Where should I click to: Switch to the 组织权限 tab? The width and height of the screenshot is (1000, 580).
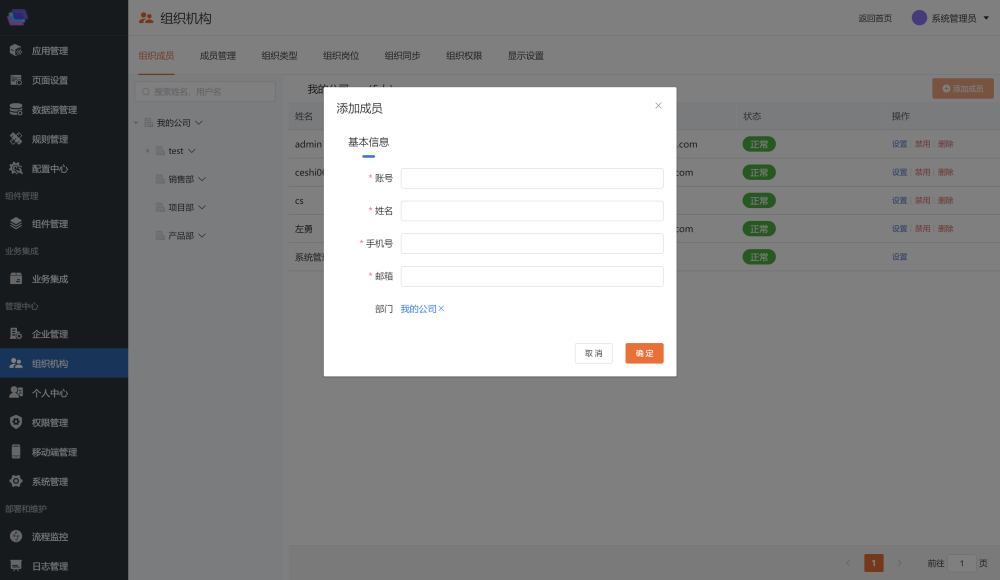464,56
